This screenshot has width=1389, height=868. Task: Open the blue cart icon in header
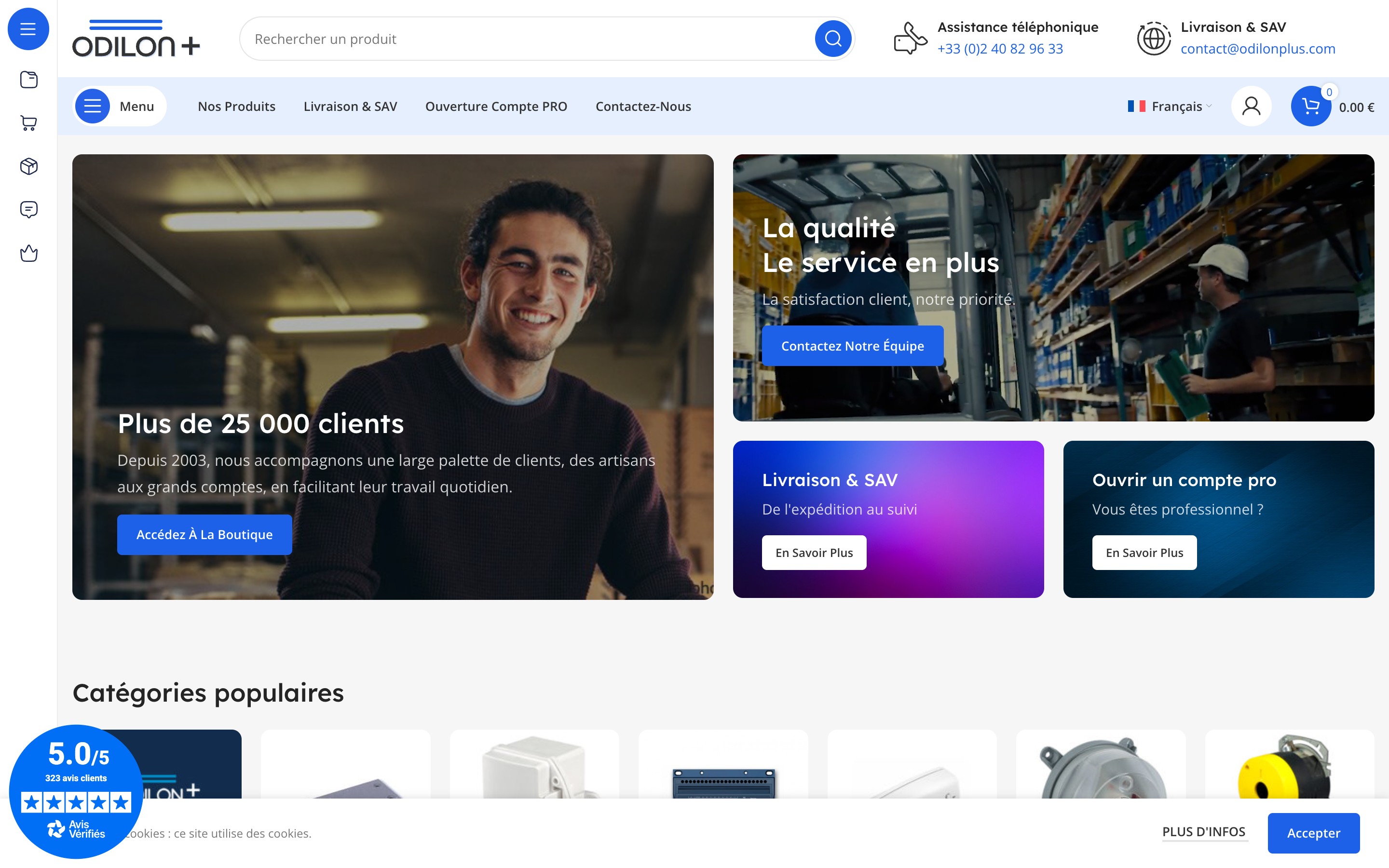point(1310,106)
